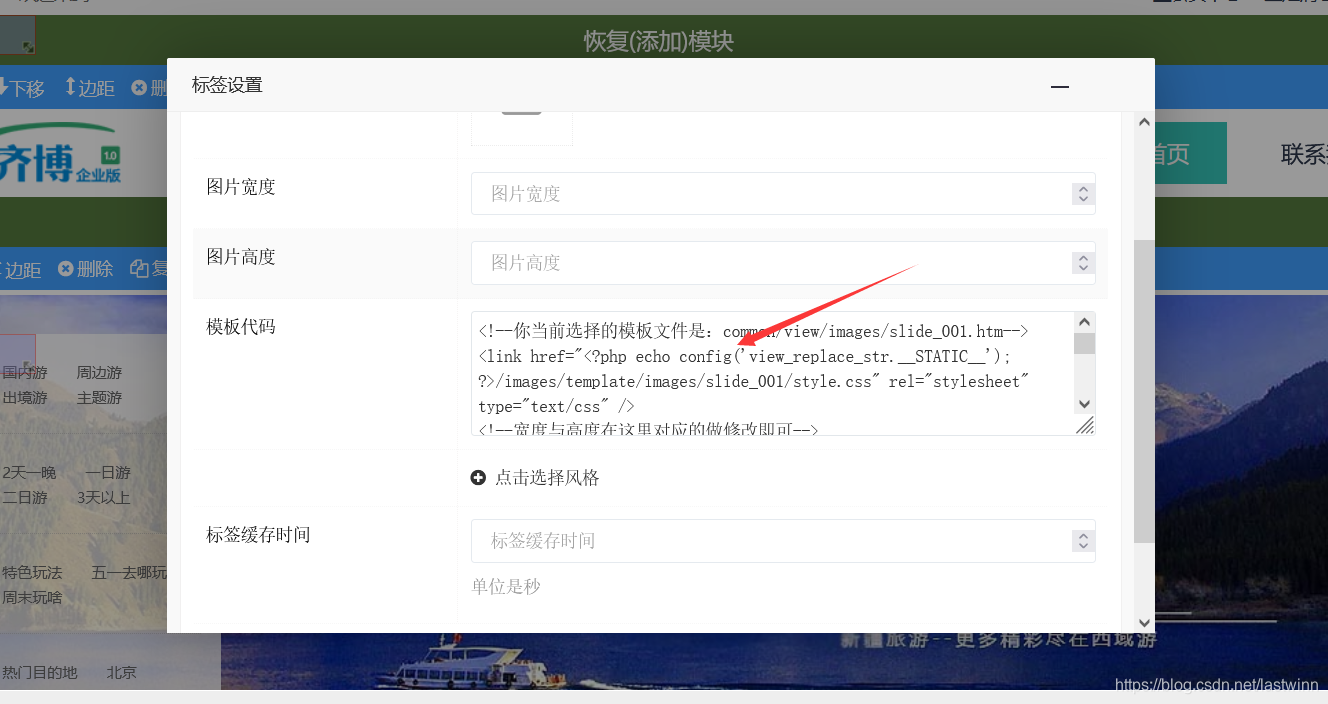Click 边距 in the banner module toolbar

[20, 269]
